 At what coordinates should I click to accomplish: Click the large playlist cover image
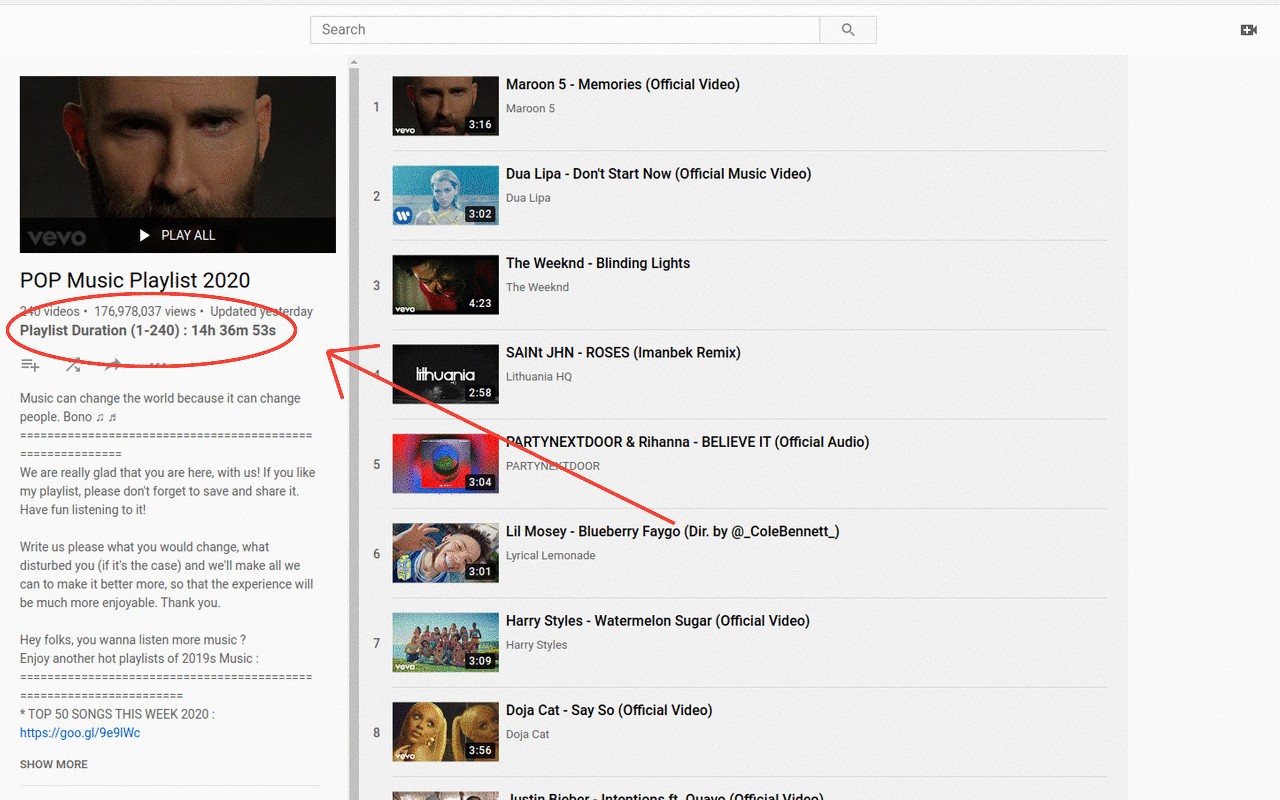pos(178,164)
